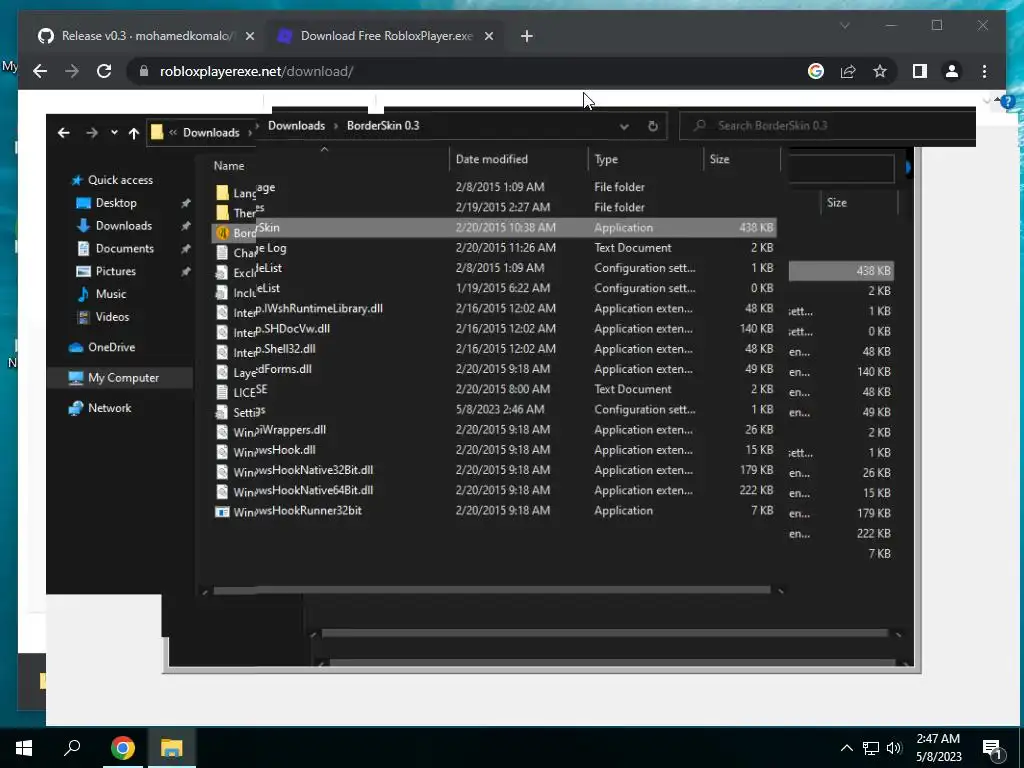Select the LICENSE text document
The height and width of the screenshot is (768, 1024).
tap(242, 390)
